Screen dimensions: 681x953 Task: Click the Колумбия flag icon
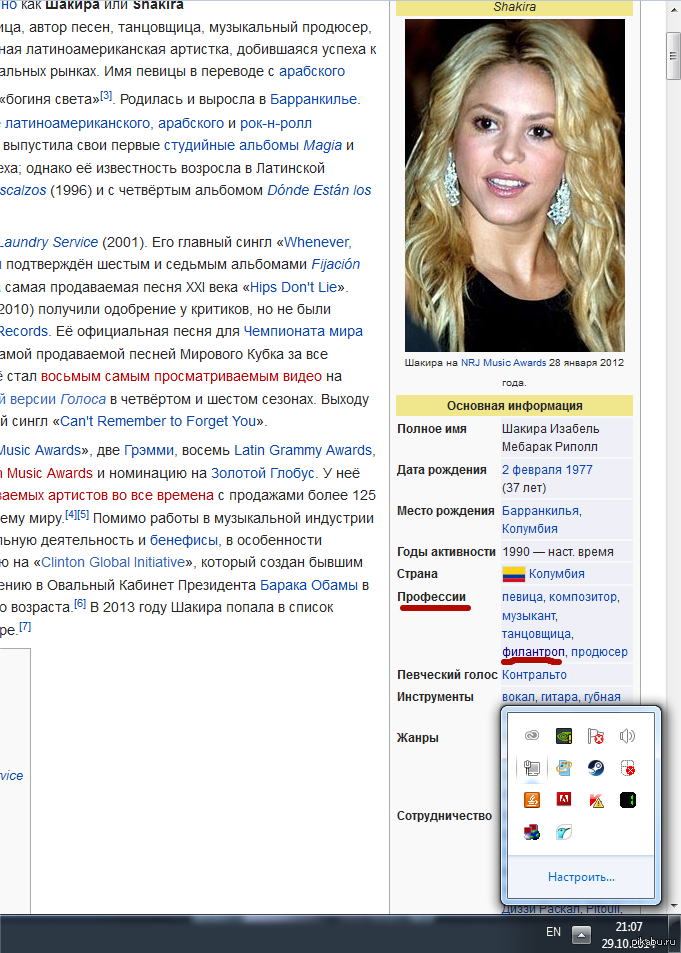[514, 574]
